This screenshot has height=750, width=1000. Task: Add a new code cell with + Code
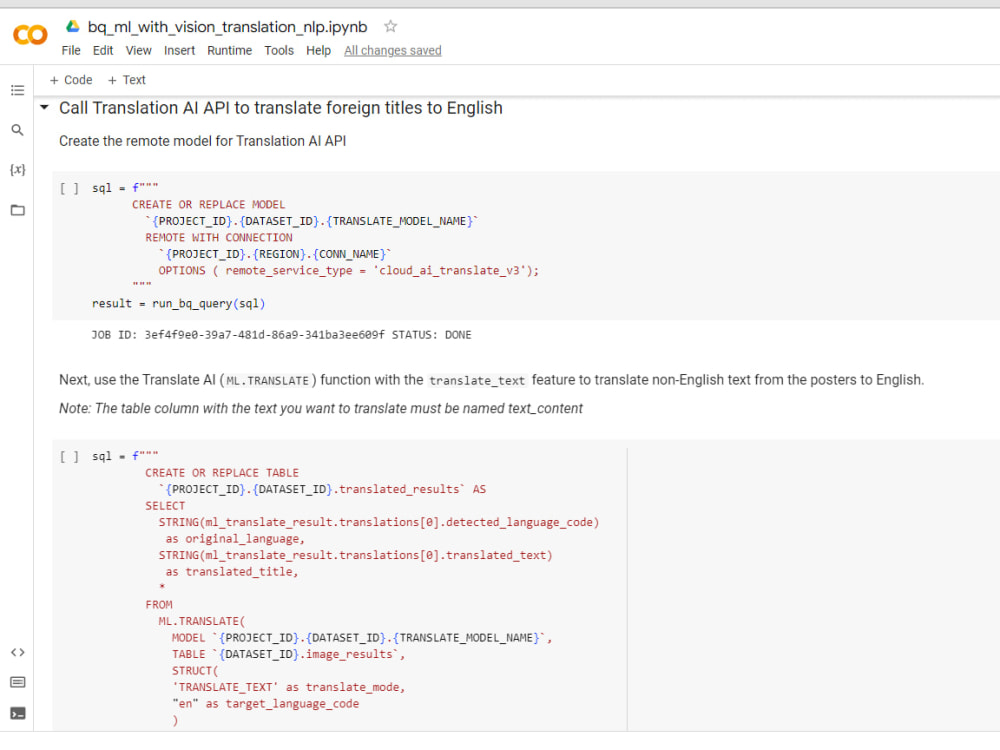pos(71,80)
